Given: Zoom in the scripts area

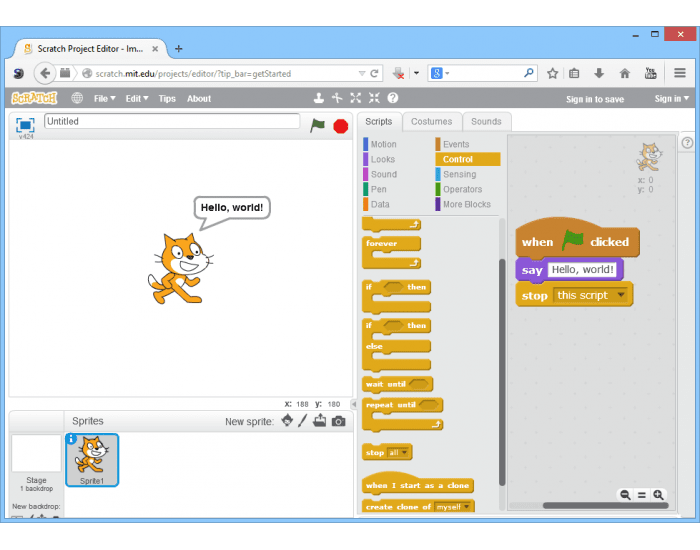Looking at the screenshot, I should click(x=658, y=495).
